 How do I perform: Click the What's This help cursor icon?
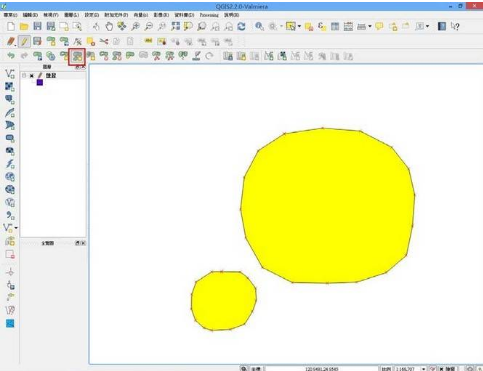point(455,26)
